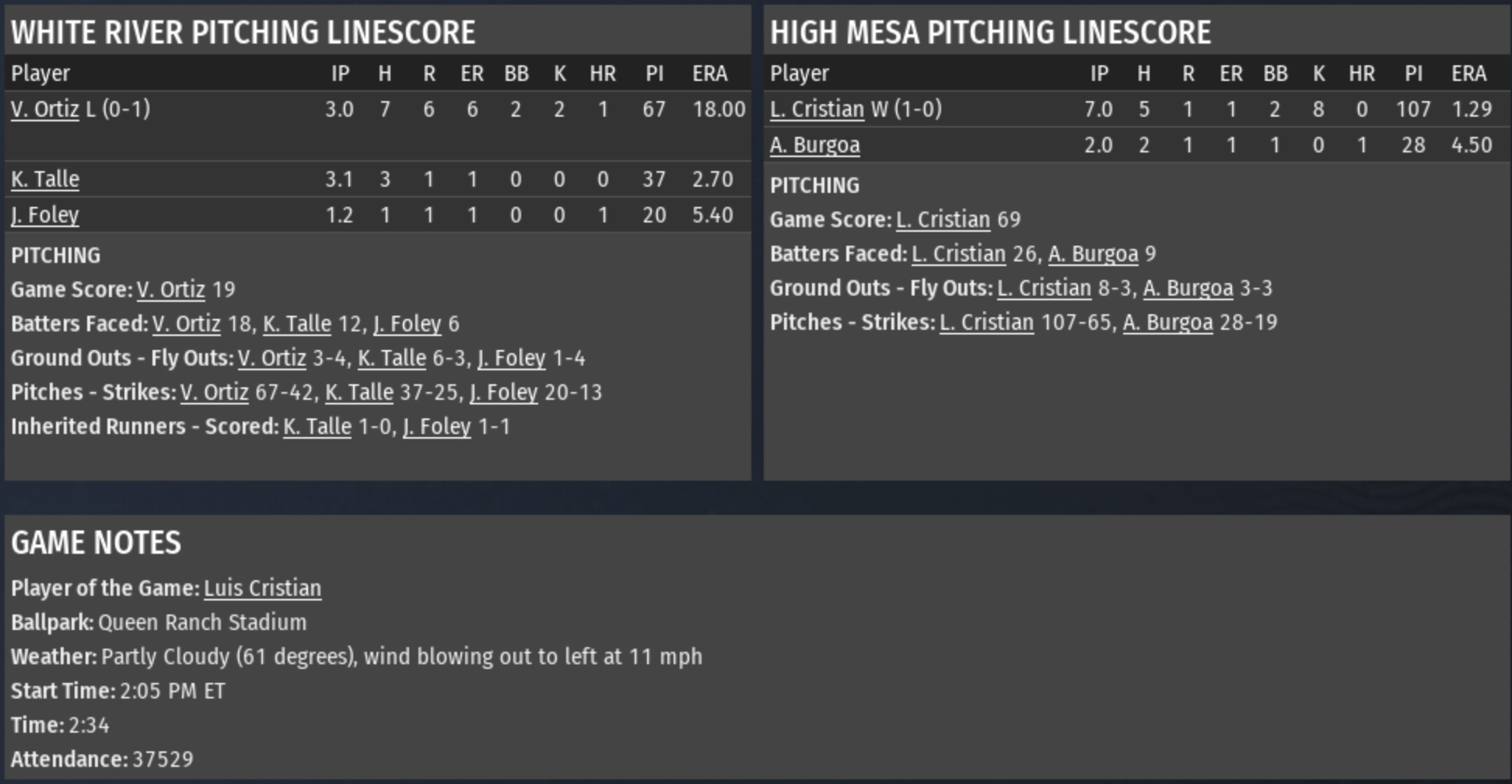Click K. Talle in the Inherited Runners line

click(x=317, y=426)
